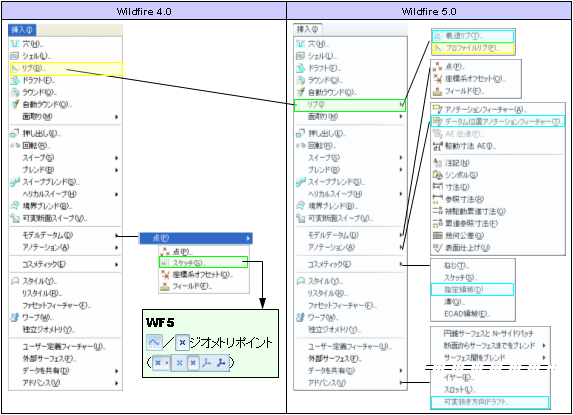This screenshot has height=415, width=573.
Task: Click 穴 icon in Wildfire 4.0 menu
Action: point(15,44)
